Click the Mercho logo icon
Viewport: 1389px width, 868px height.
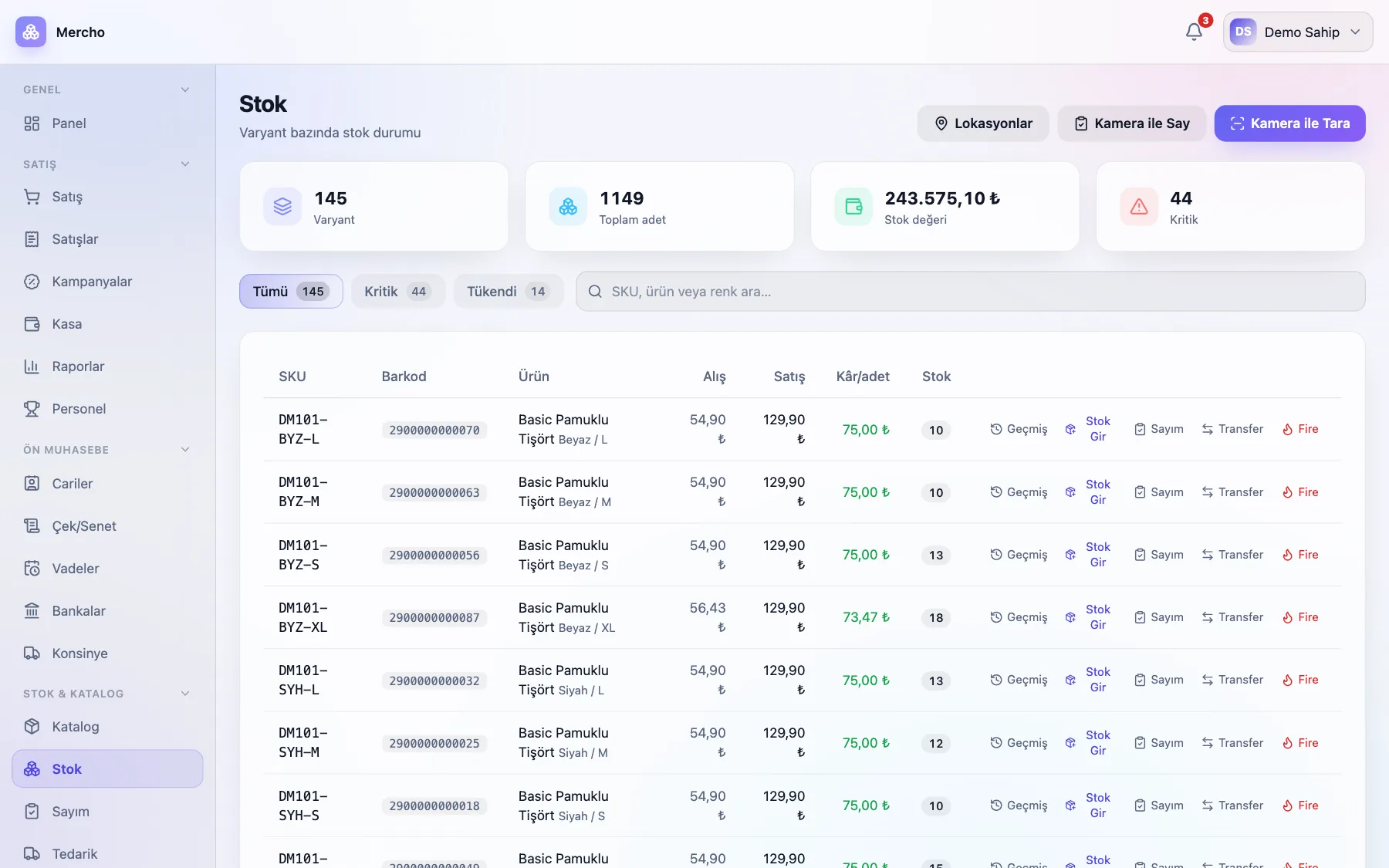click(31, 32)
